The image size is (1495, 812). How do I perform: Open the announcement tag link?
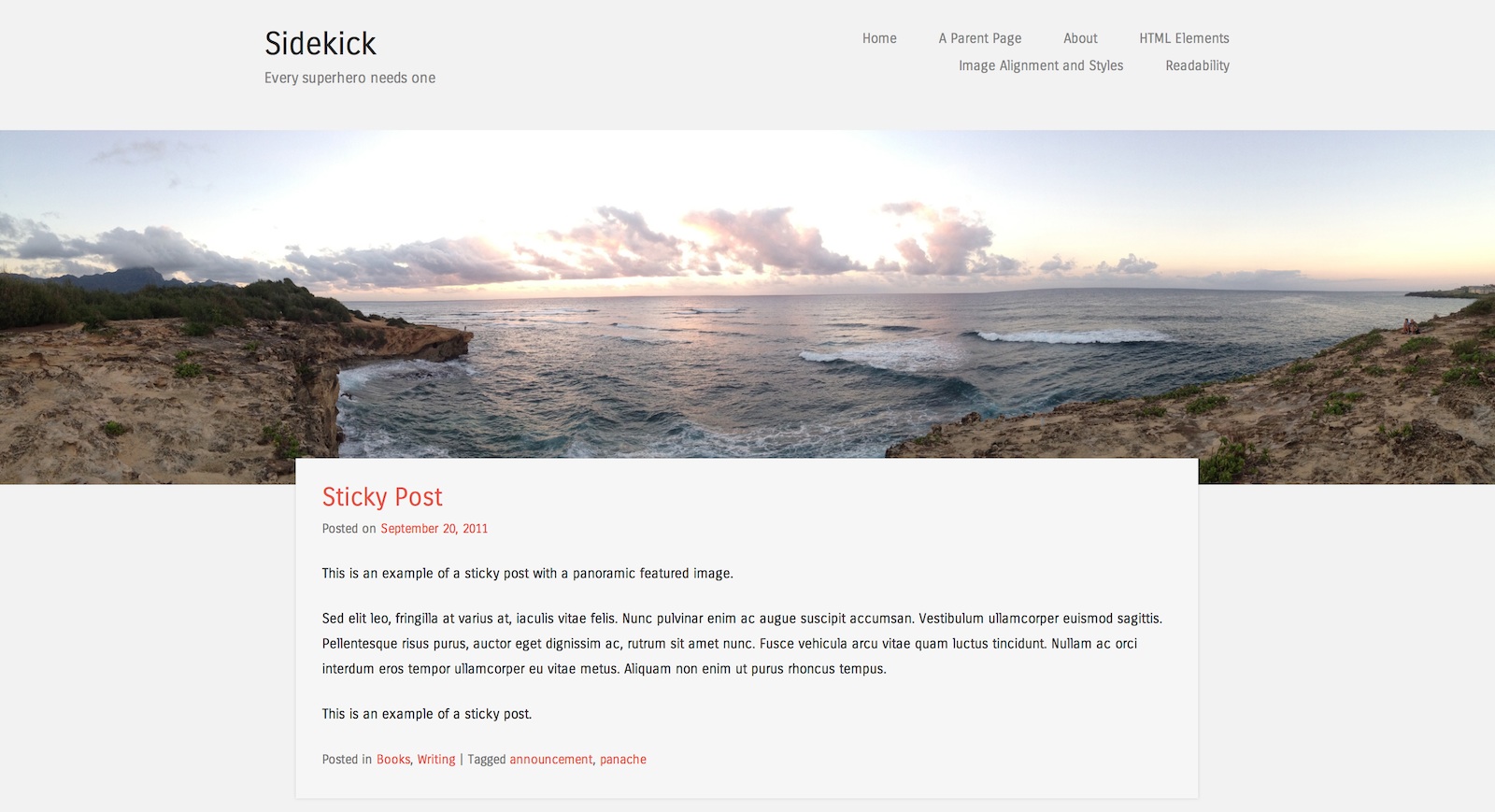[551, 760]
